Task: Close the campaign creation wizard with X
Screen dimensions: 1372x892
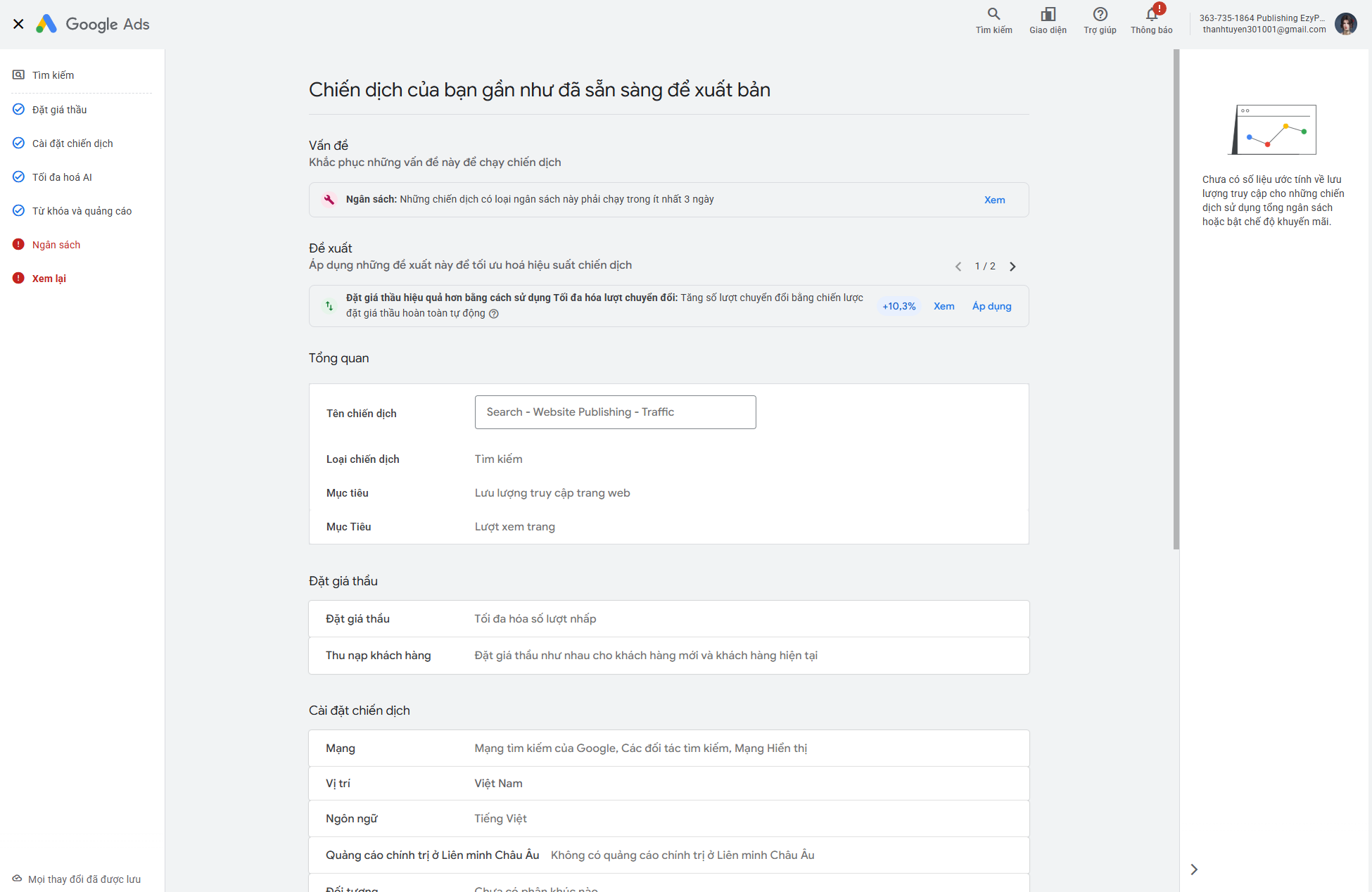Action: point(18,24)
